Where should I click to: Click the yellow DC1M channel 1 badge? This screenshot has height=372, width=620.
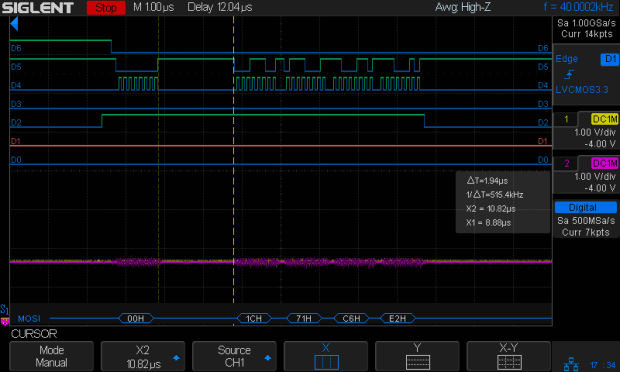coord(605,119)
